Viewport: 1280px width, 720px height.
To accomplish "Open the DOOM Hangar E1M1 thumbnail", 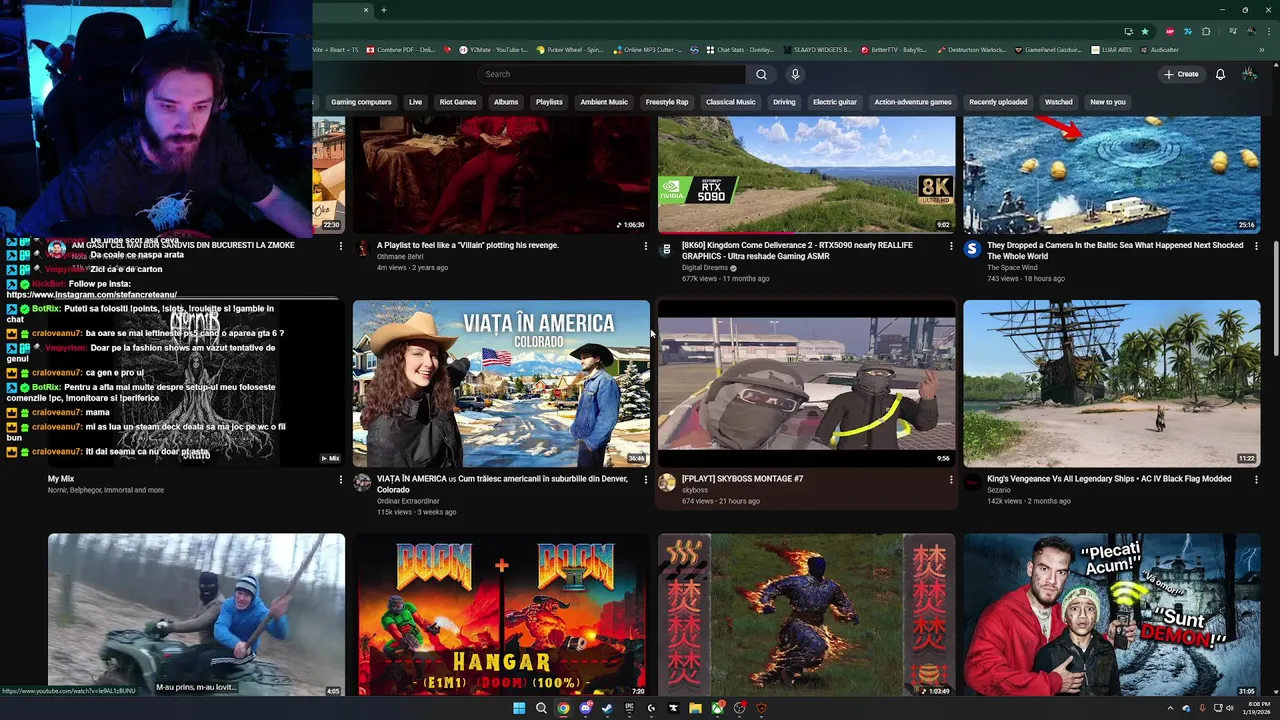I will 501,615.
